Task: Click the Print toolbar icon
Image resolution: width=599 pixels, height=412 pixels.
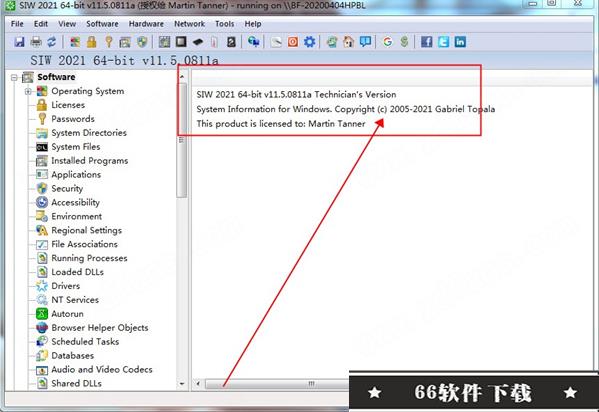Action: (36, 42)
